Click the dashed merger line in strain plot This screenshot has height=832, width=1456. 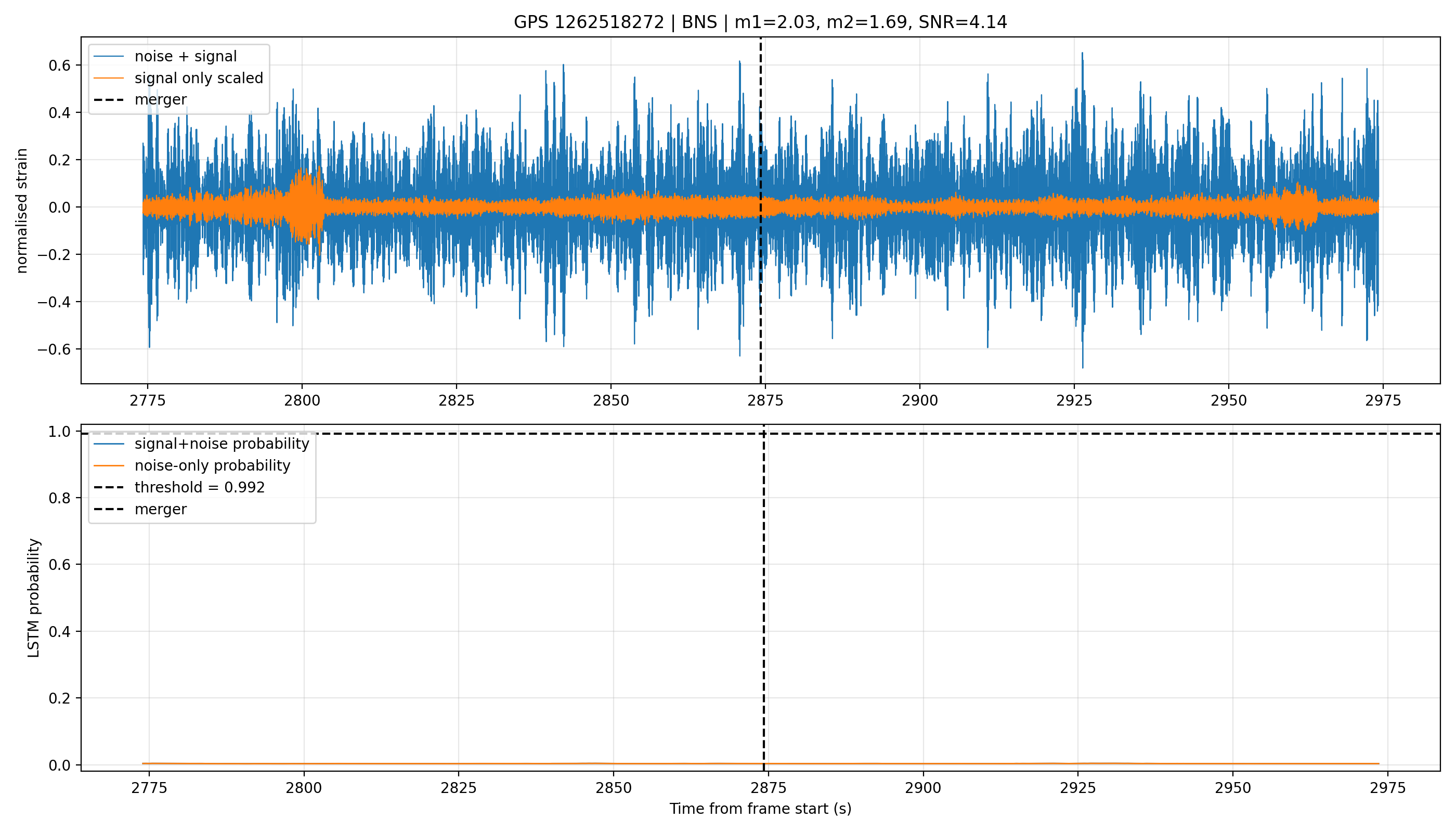pyautogui.click(x=761, y=210)
